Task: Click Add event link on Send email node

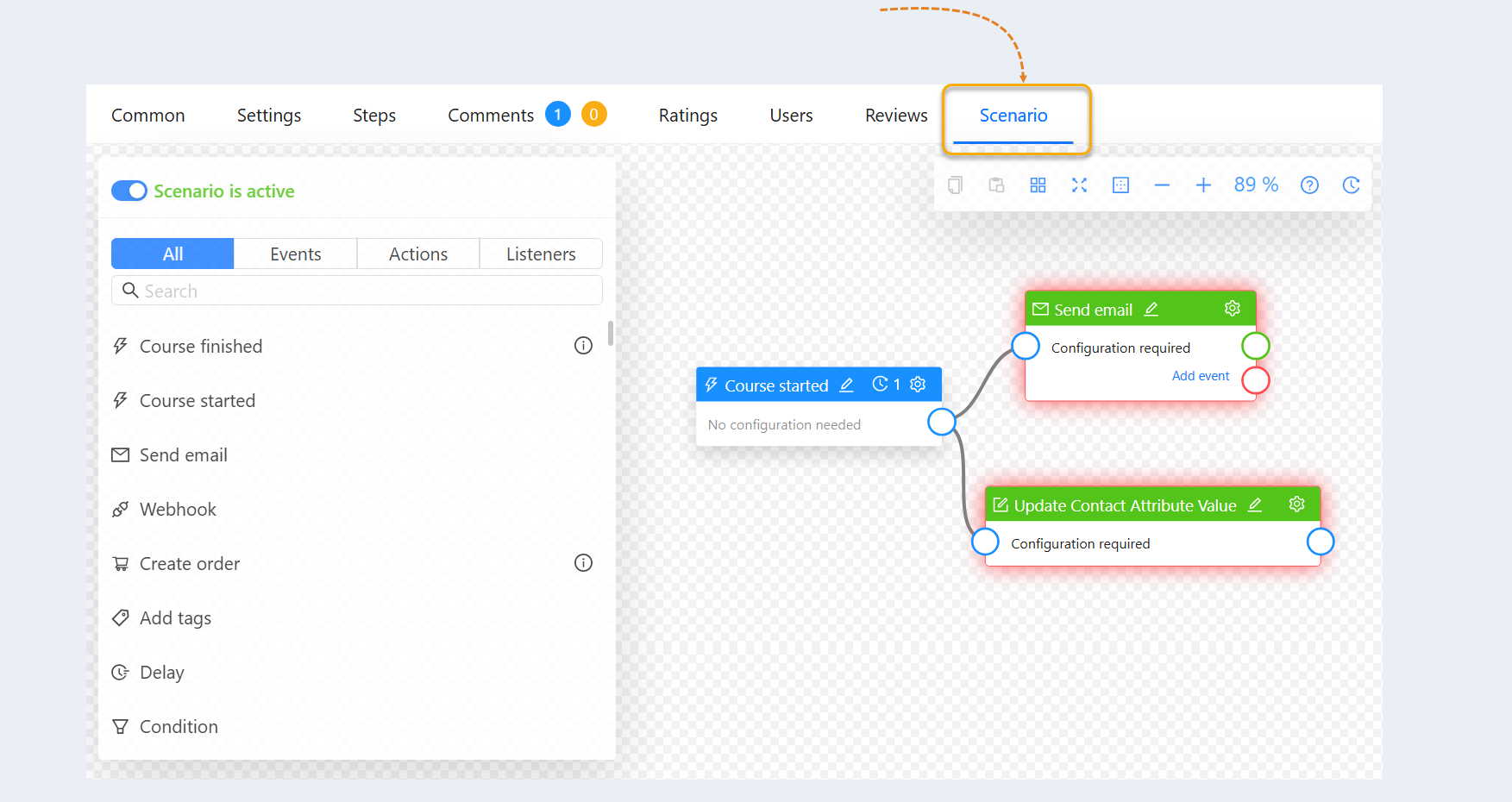Action: tap(1200, 376)
